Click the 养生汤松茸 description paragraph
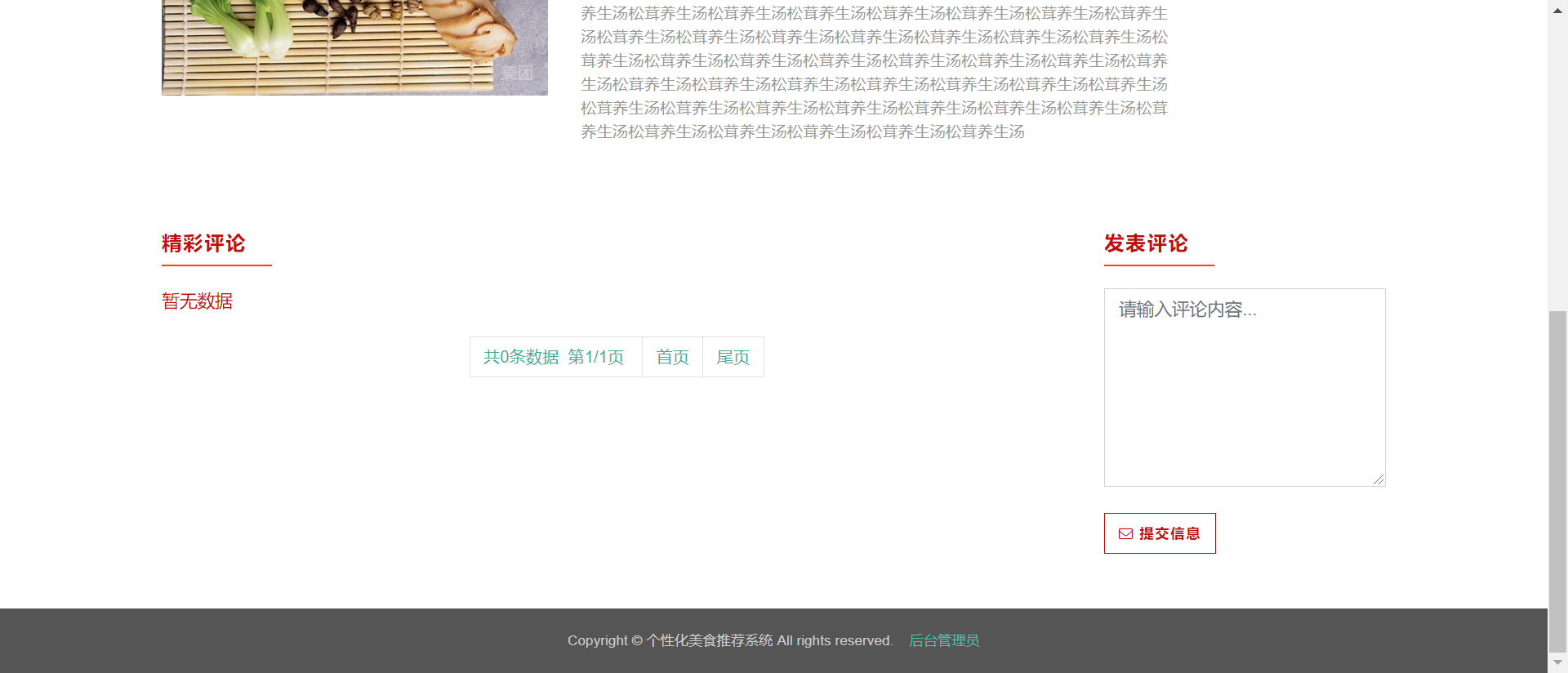This screenshot has height=673, width=1568. [x=875, y=72]
